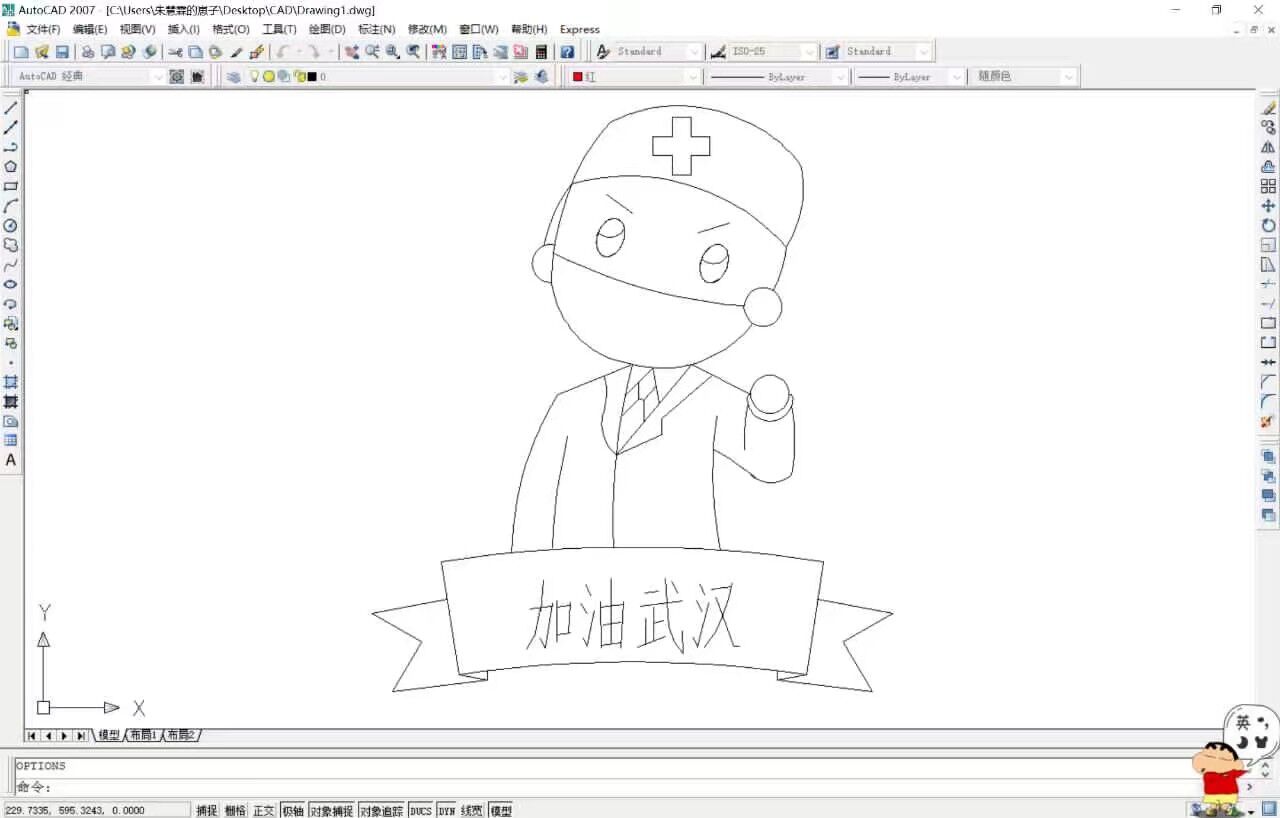Choose the Rectangle drawing tool
This screenshot has height=818, width=1280.
tap(11, 186)
